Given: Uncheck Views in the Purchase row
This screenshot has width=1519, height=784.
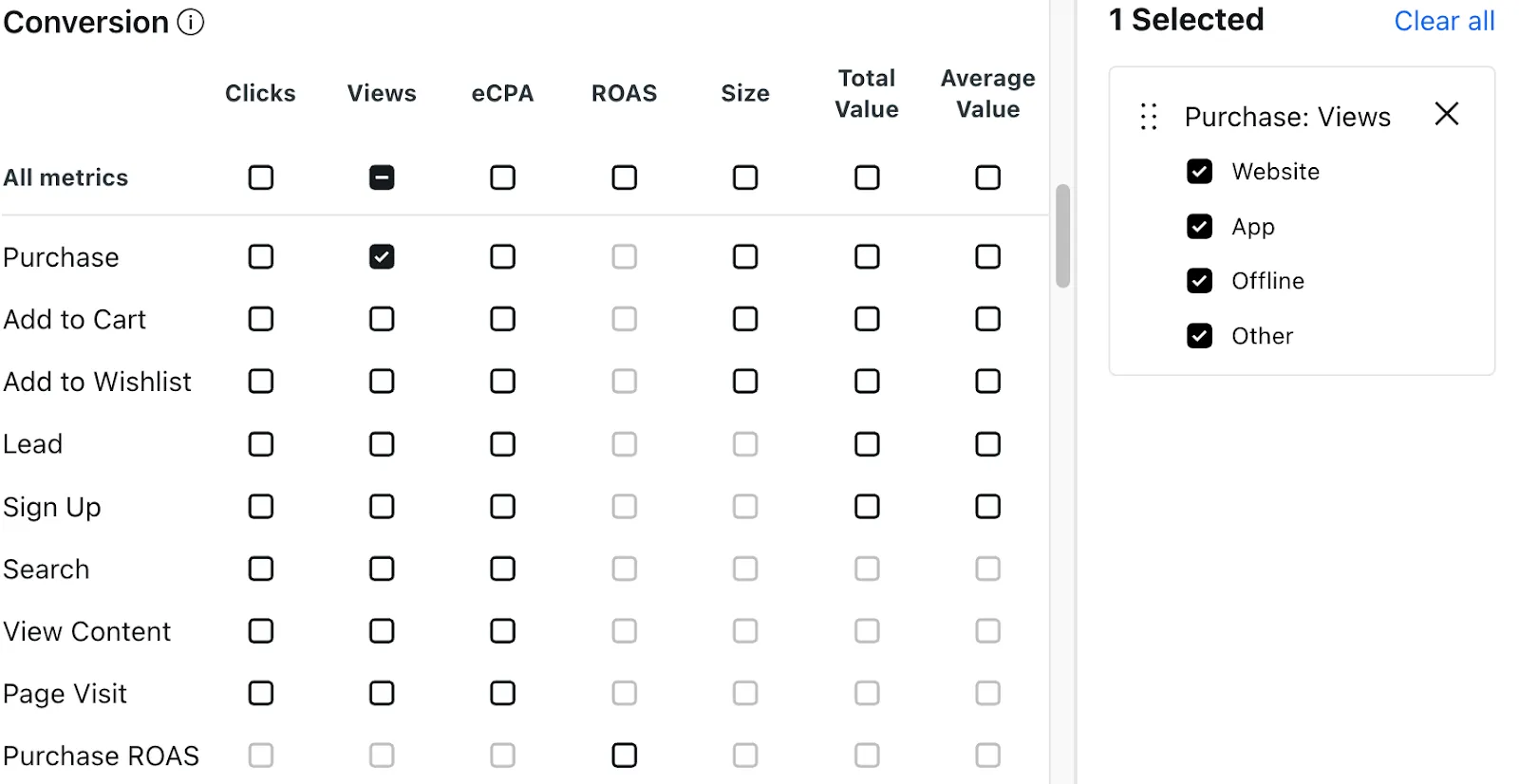Looking at the screenshot, I should 381,256.
